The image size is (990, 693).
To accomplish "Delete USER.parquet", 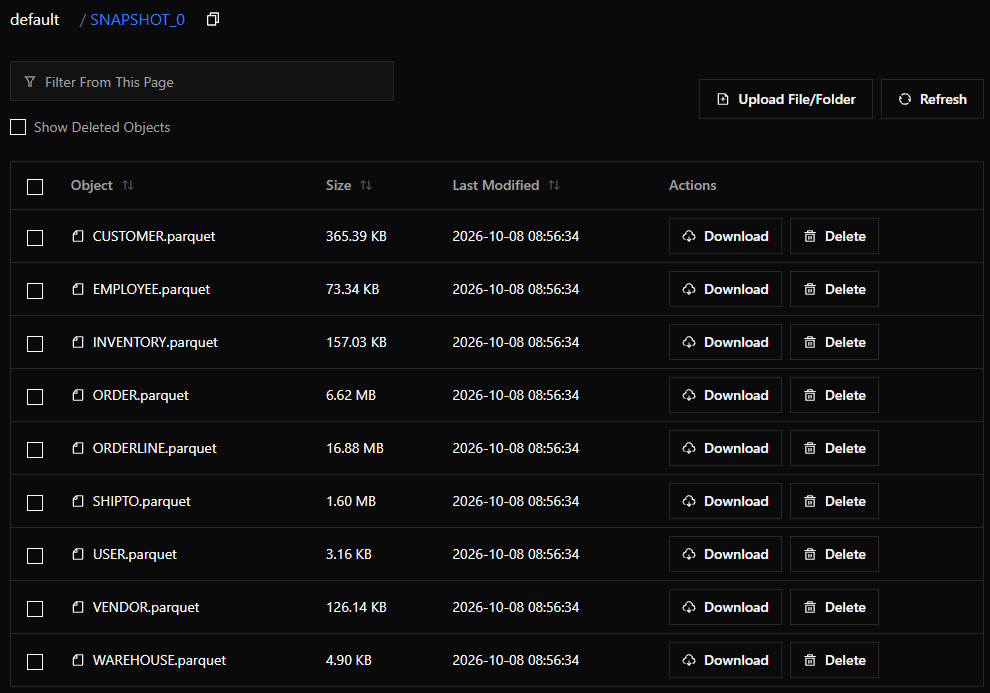I will pyautogui.click(x=834, y=554).
